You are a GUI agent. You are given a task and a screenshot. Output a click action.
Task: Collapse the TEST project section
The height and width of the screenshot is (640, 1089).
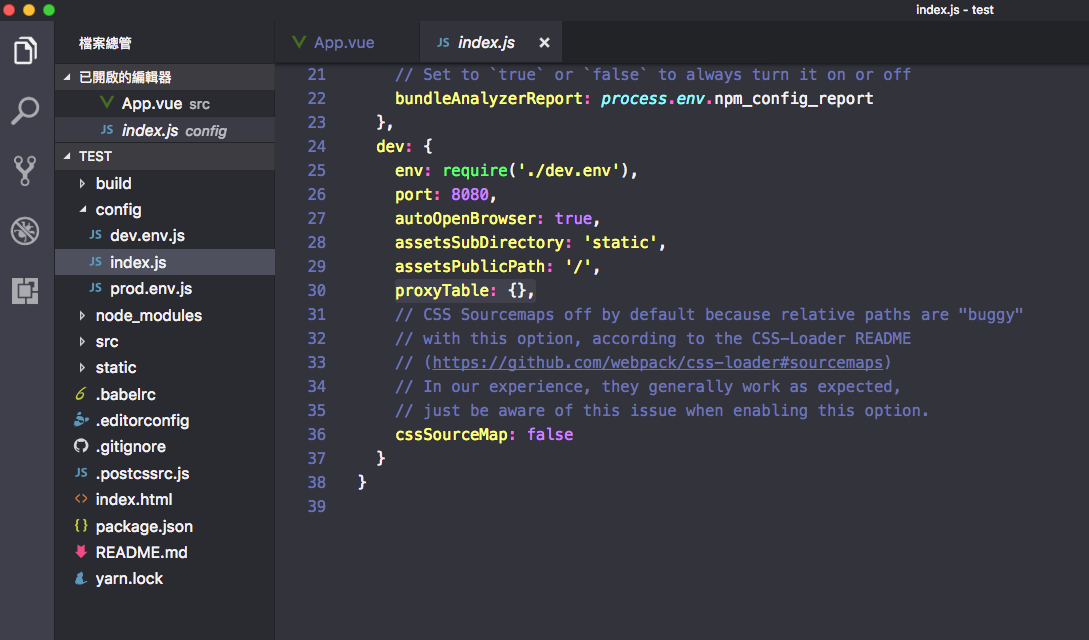[95, 156]
